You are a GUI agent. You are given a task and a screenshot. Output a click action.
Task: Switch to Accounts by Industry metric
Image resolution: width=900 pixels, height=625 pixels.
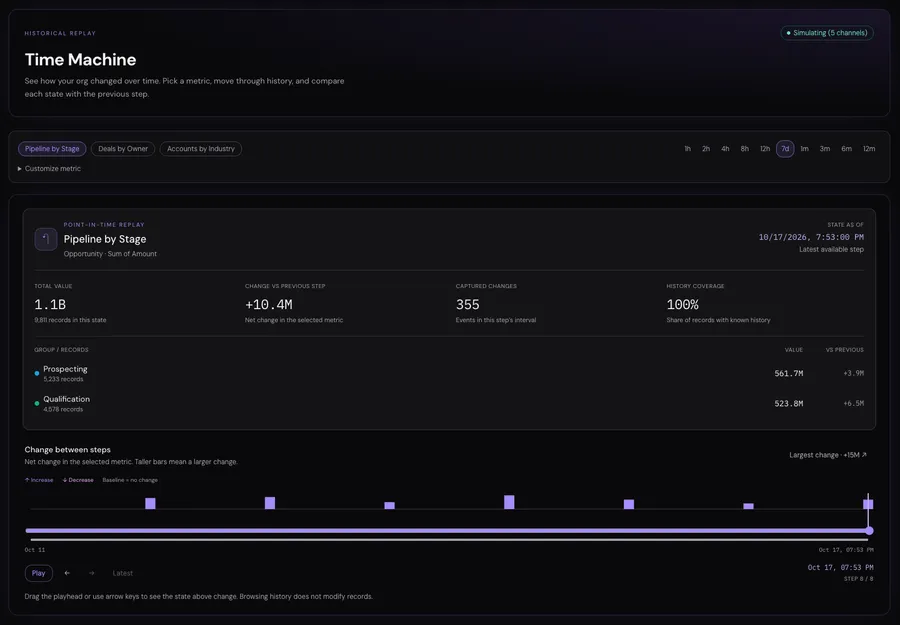point(201,149)
